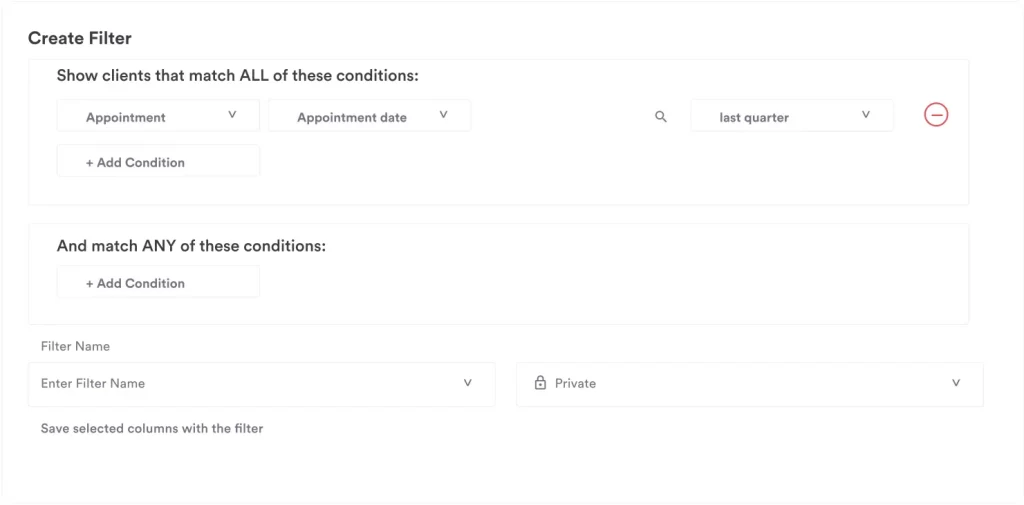Image resolution: width=1024 pixels, height=505 pixels.
Task: Expand the last quarter value dropdown
Action: 791,116
